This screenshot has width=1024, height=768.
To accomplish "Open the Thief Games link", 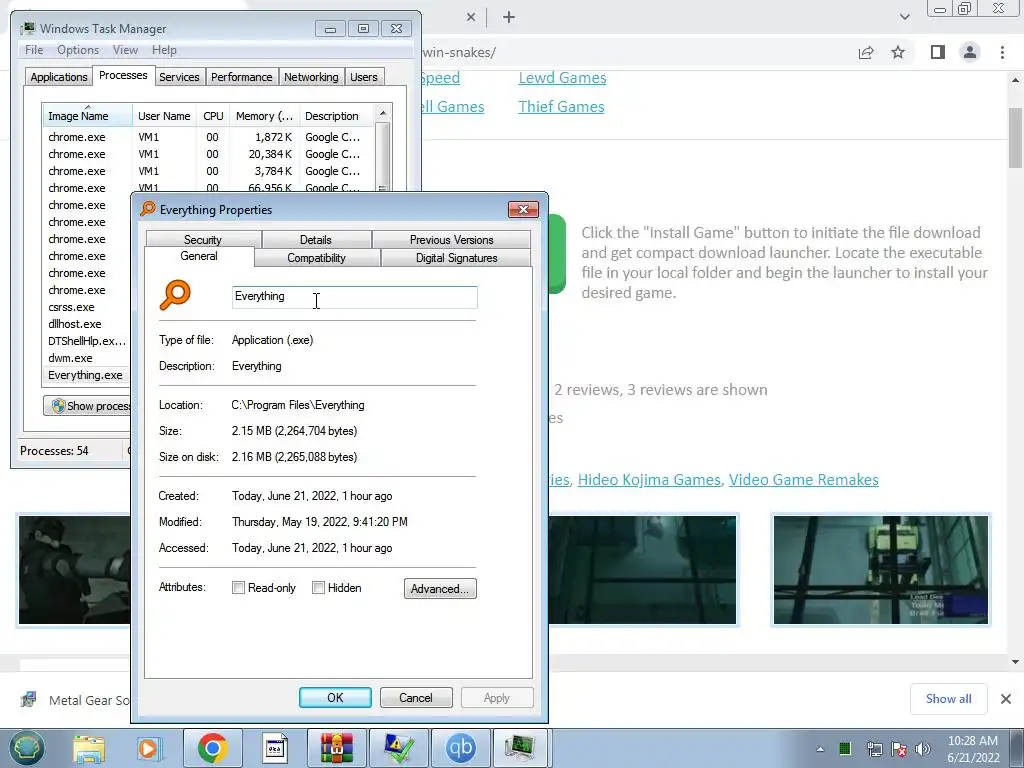I will click(561, 106).
